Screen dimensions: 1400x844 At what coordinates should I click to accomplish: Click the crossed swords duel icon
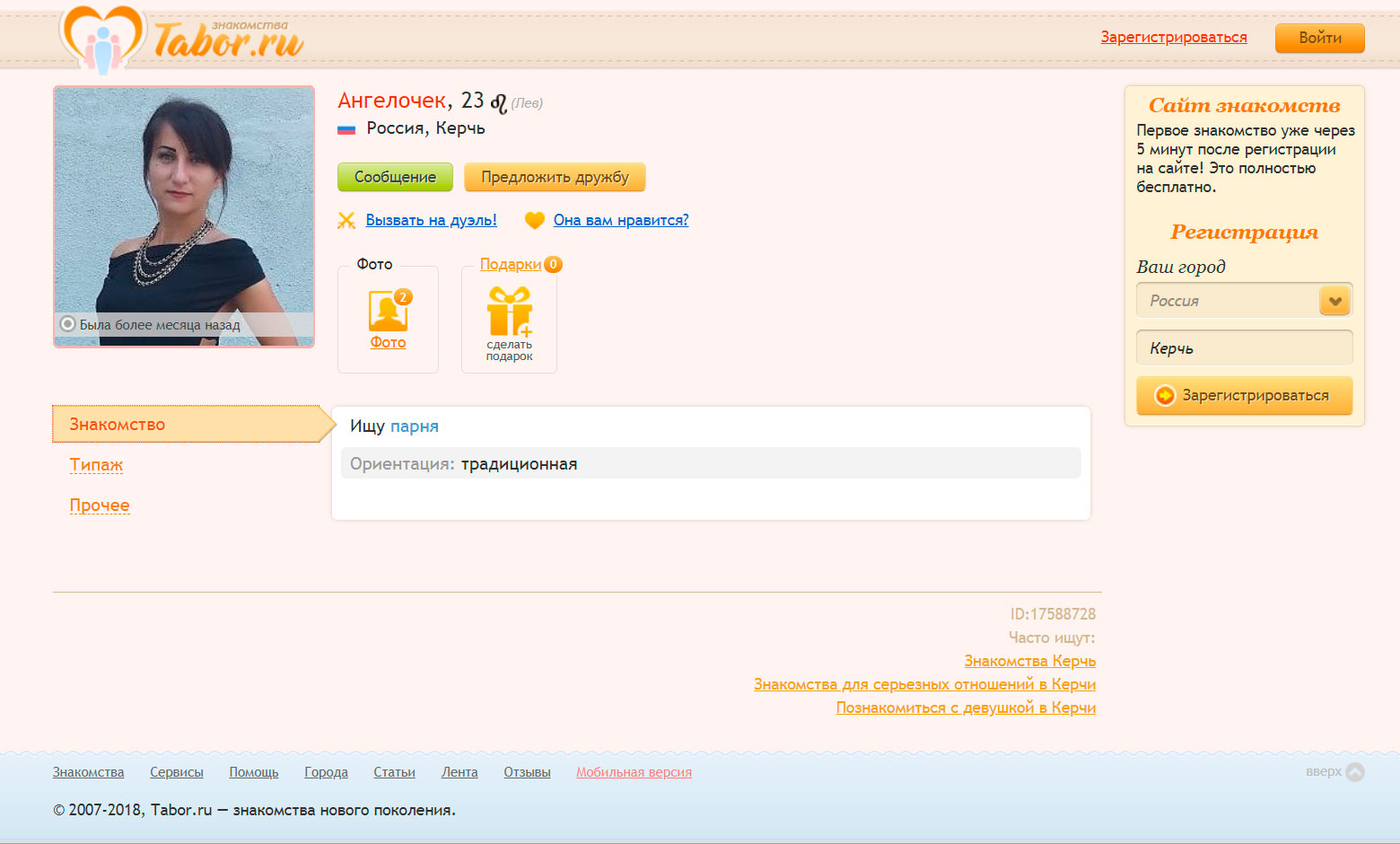point(346,221)
